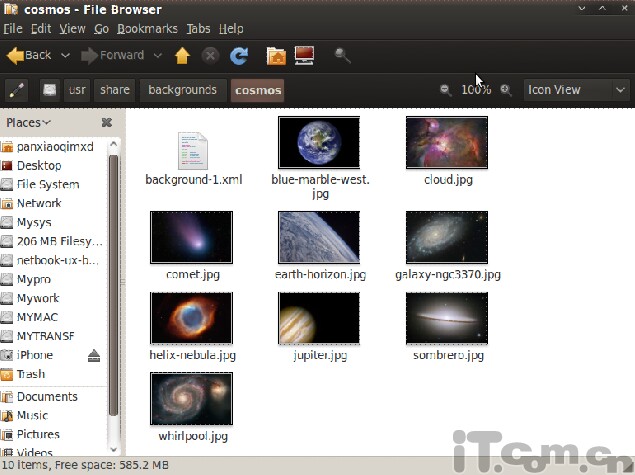Zoom out with the minus magnifier icon
Screen dimensions: 635x475
point(445,90)
